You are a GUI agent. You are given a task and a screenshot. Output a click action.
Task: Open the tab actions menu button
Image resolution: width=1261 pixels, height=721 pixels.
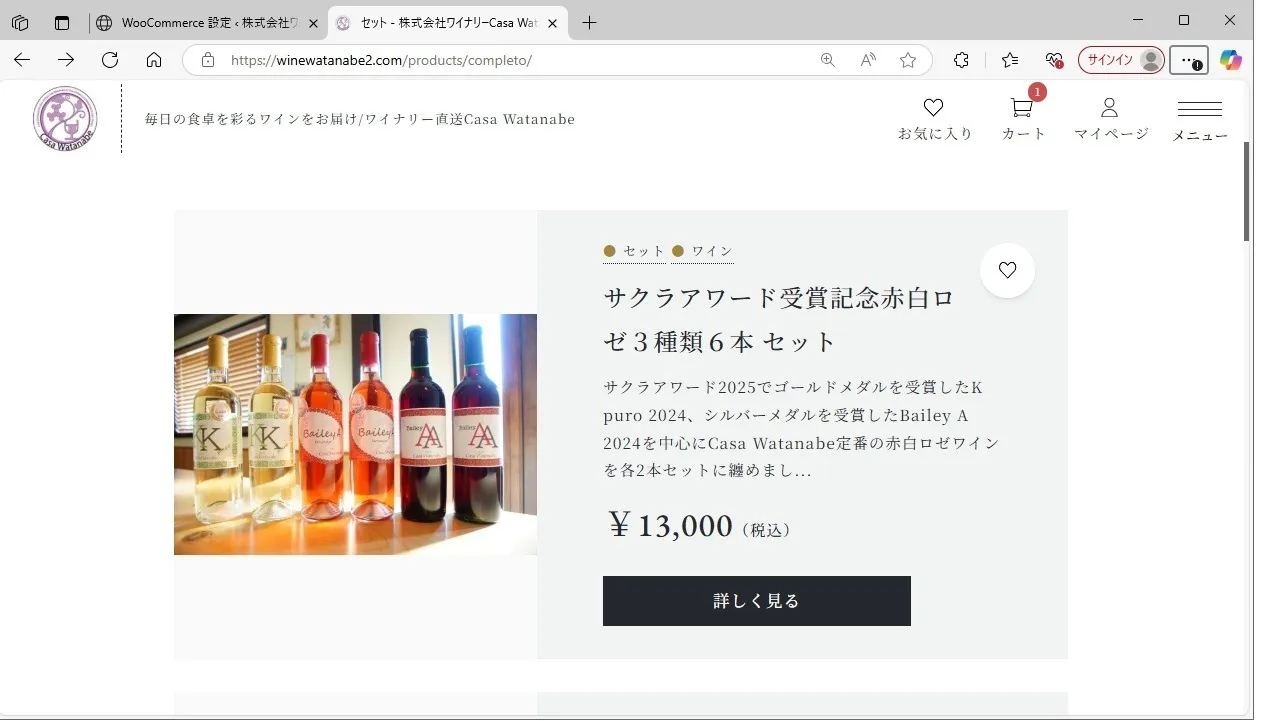pyautogui.click(x=62, y=22)
